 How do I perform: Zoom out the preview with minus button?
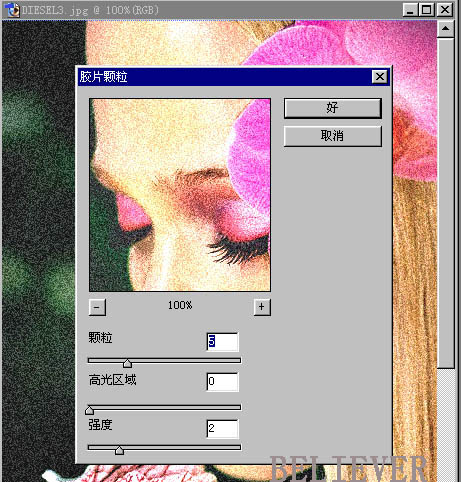[97, 307]
